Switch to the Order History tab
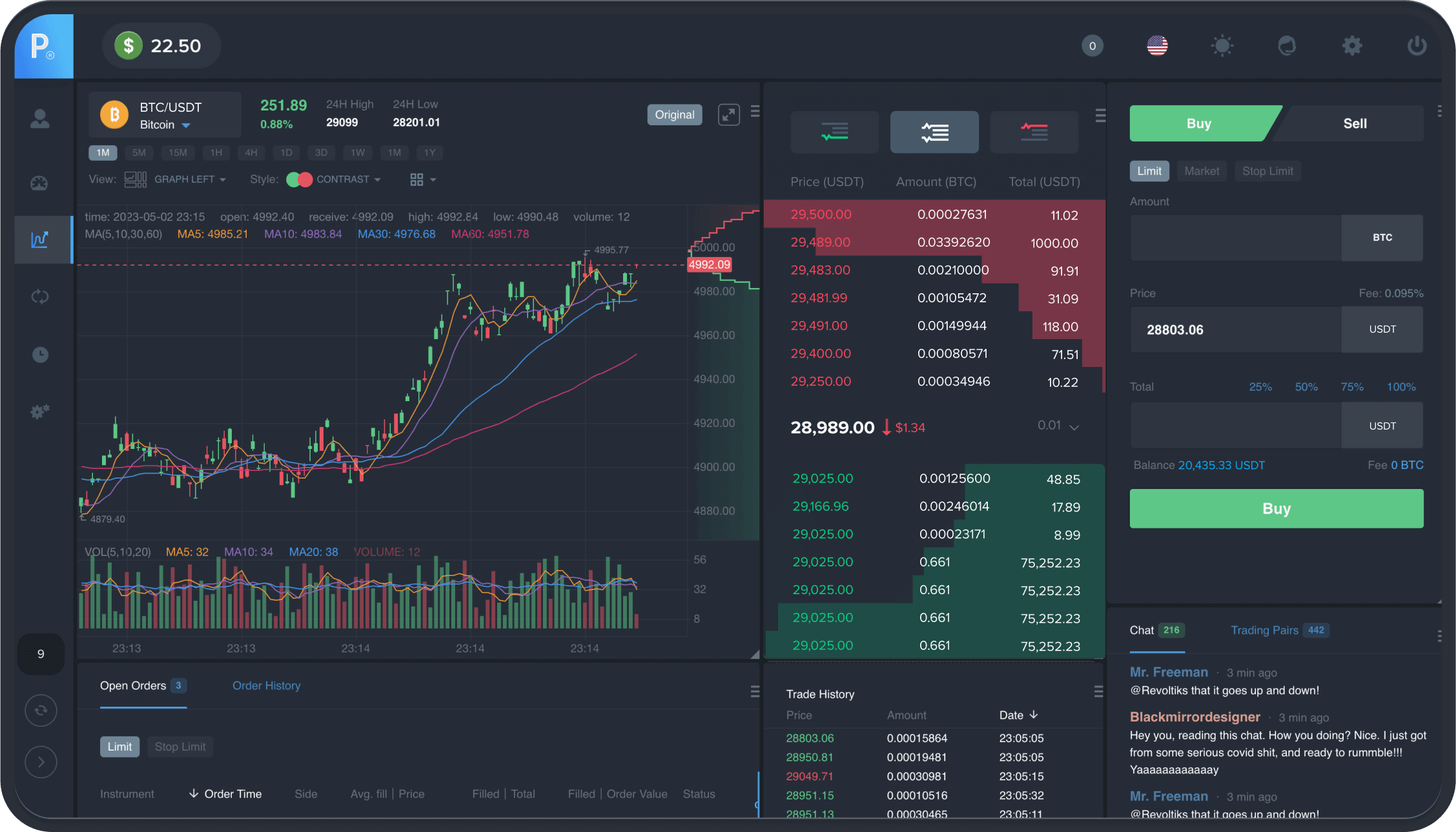1456x832 pixels. click(x=266, y=686)
